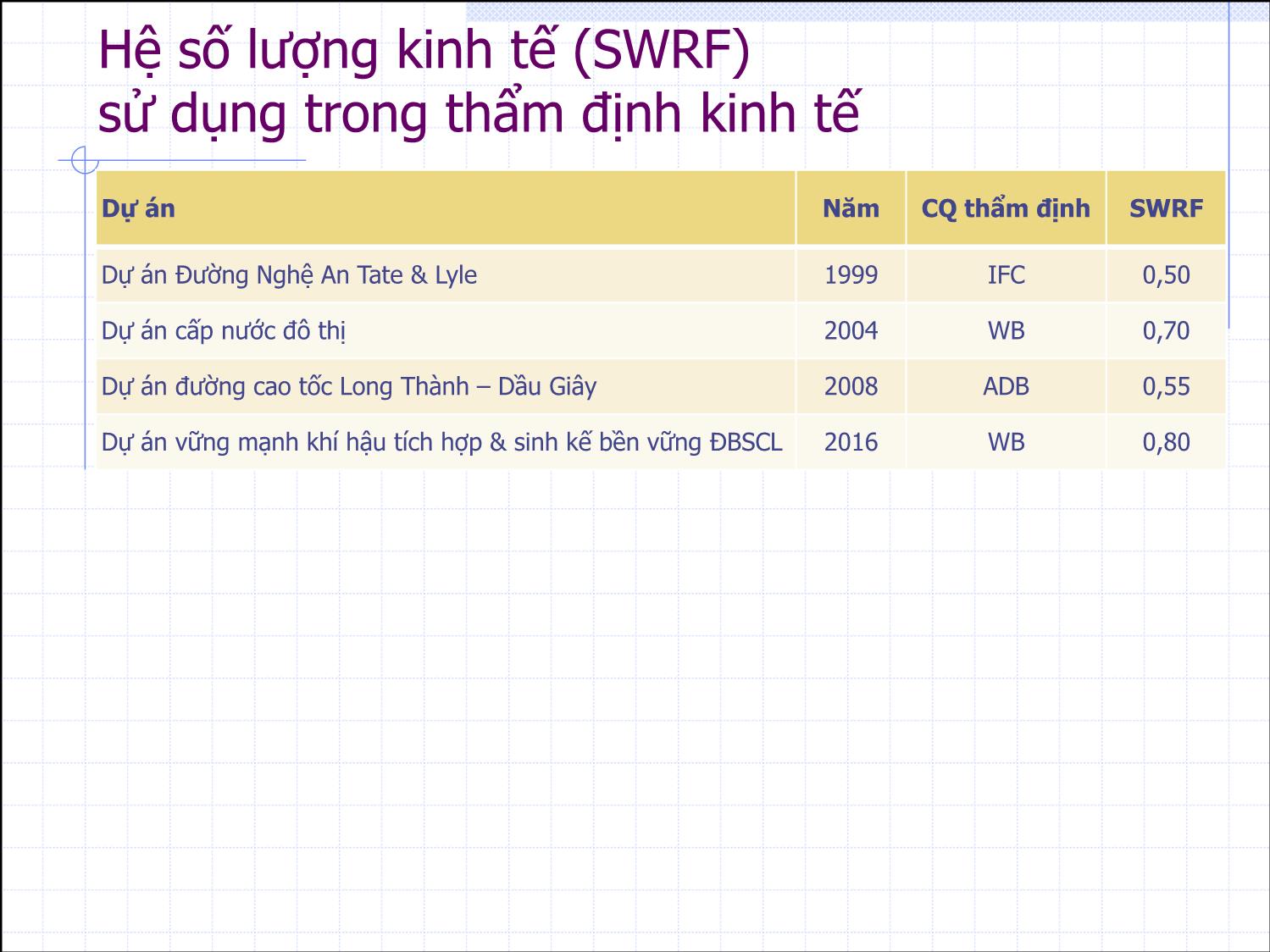Click the 'ADB' appraisal agency cell
The width and height of the screenshot is (1270, 952).
pos(1006,386)
